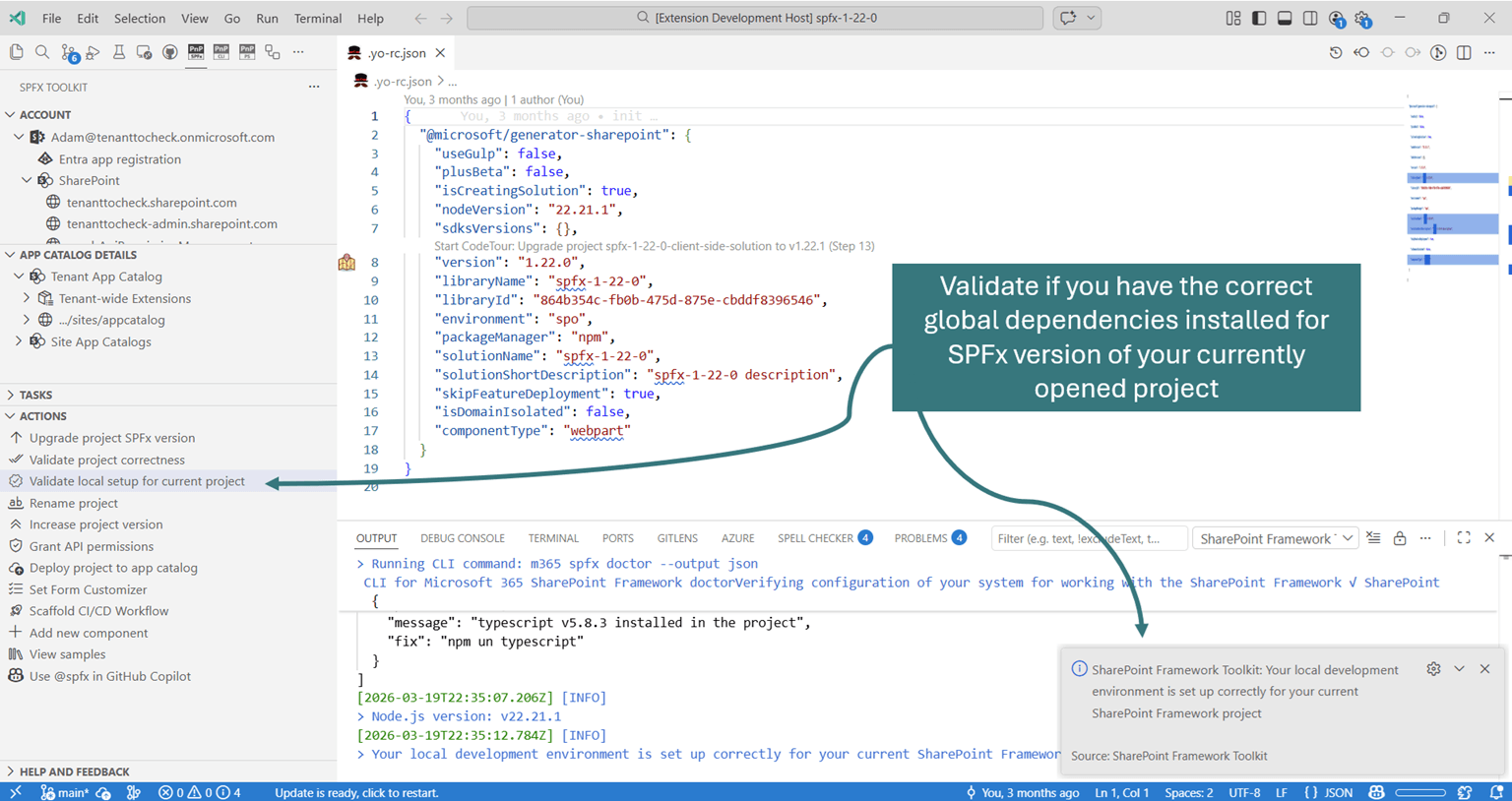
Task: Click the Split Editor icon above the editor
Action: pos(1464,52)
